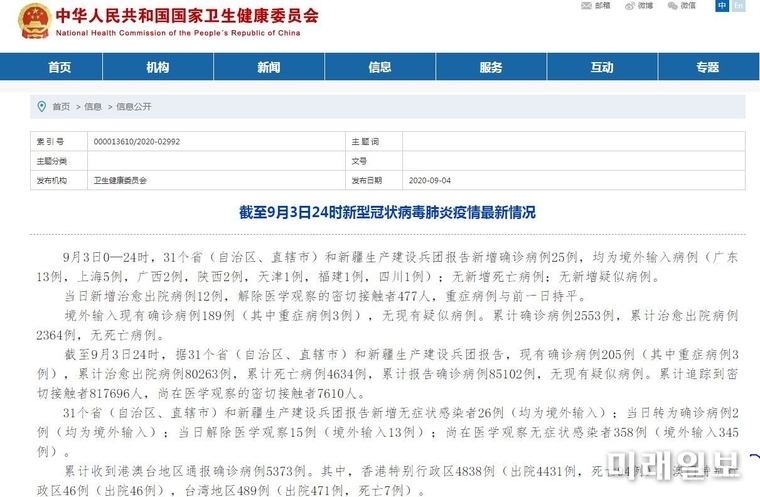Click the 索引号 label cell
This screenshot has width=760, height=497.
pos(59,142)
